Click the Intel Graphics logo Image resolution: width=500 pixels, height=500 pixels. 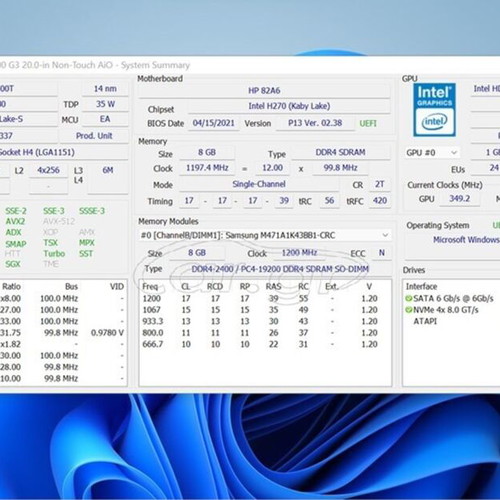coord(434,110)
